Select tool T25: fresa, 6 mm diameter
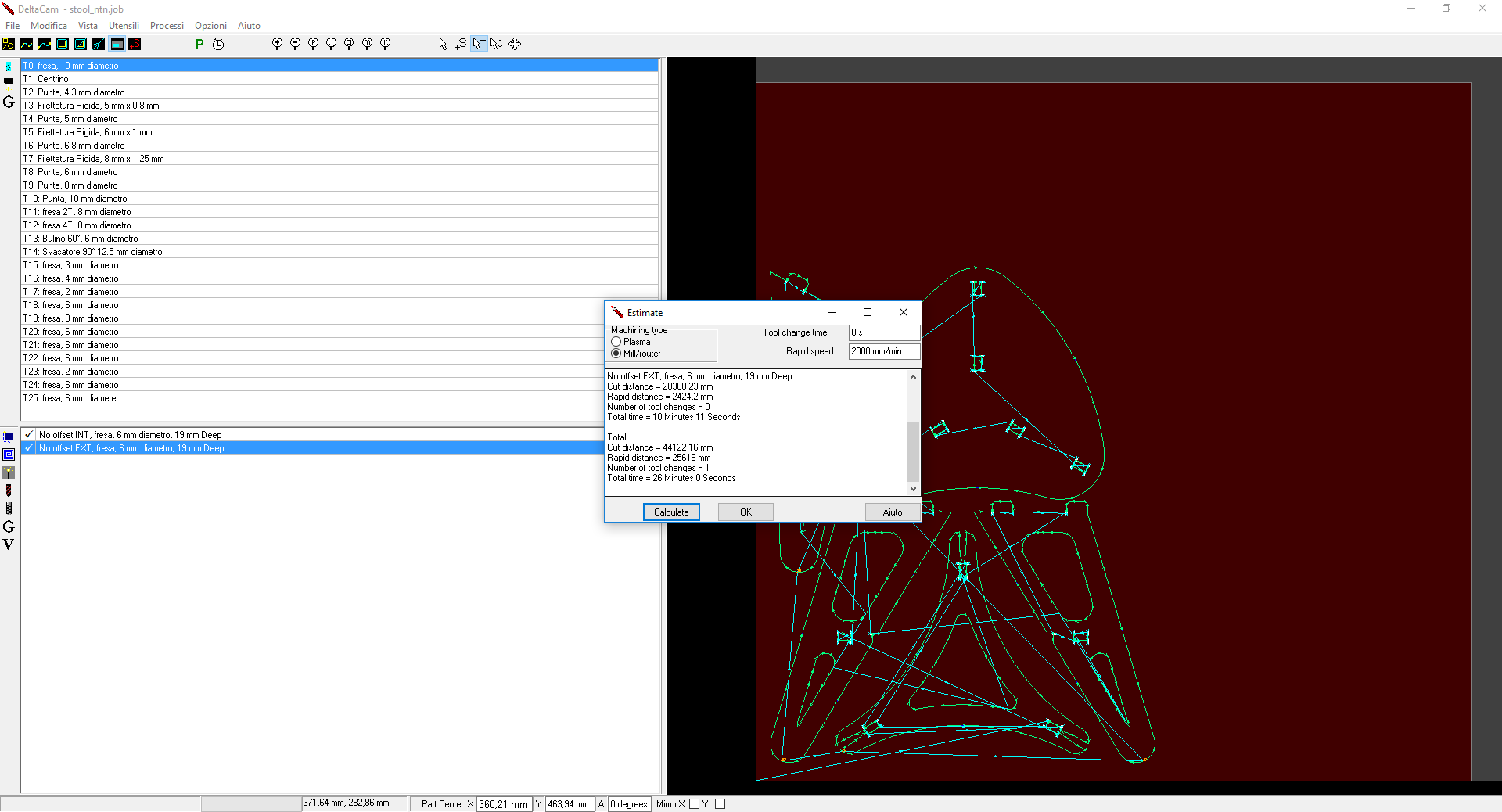This screenshot has height=812, width=1502. 340,398
